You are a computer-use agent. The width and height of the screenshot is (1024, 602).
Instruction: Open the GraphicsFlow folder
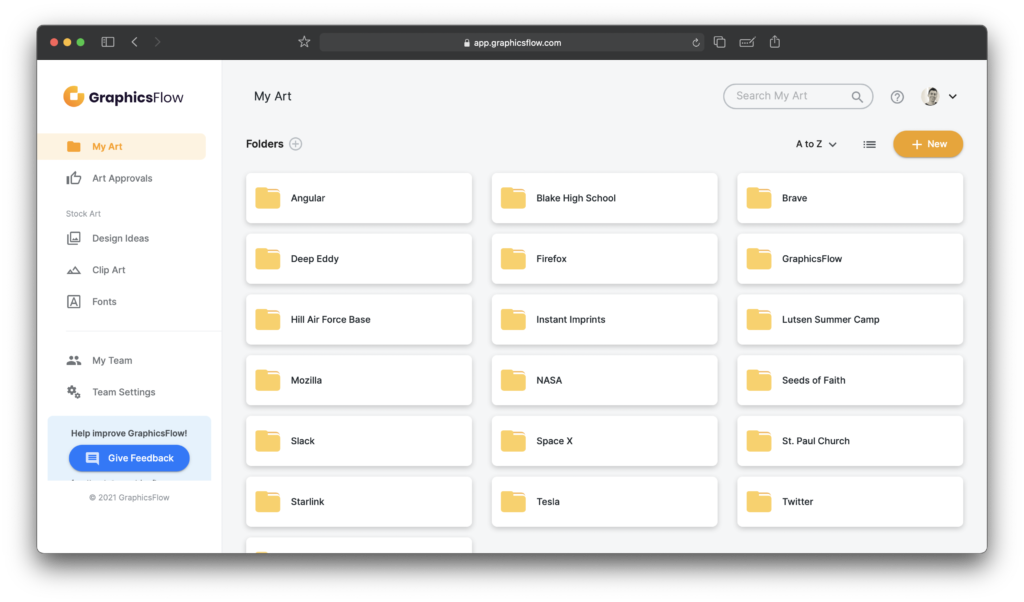click(x=850, y=259)
